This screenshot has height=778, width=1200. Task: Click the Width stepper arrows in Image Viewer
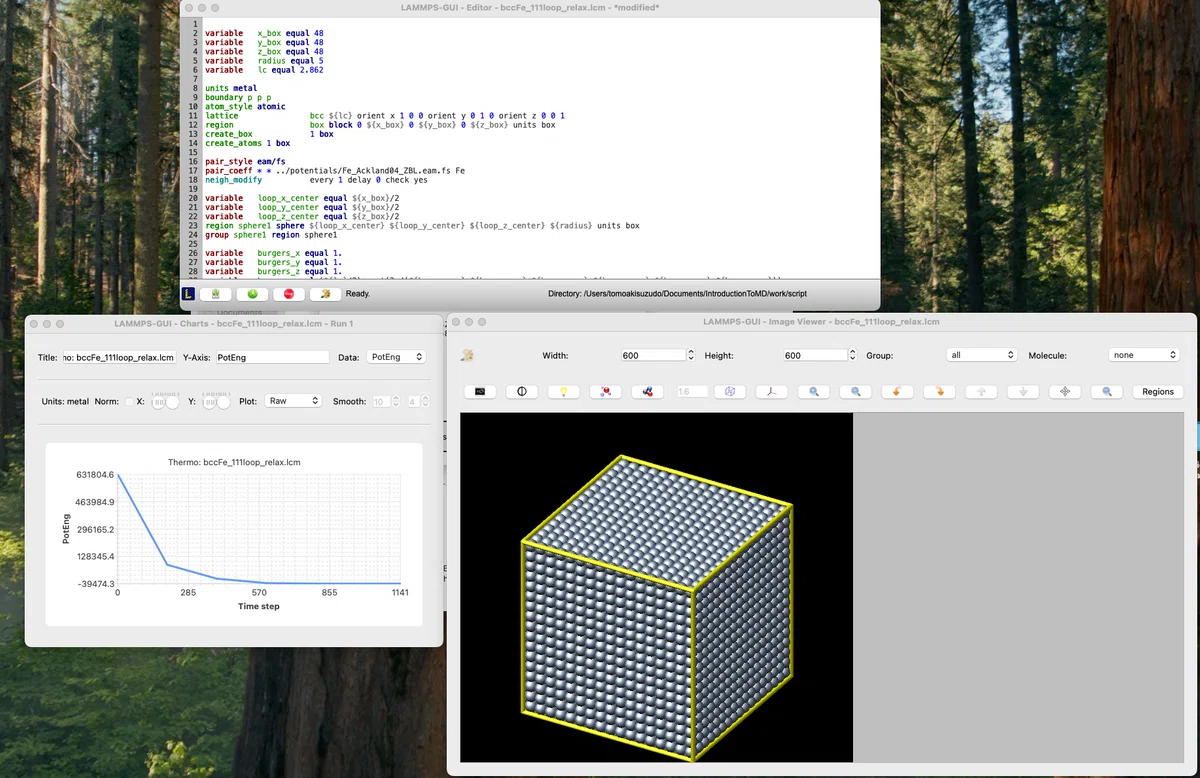click(690, 355)
